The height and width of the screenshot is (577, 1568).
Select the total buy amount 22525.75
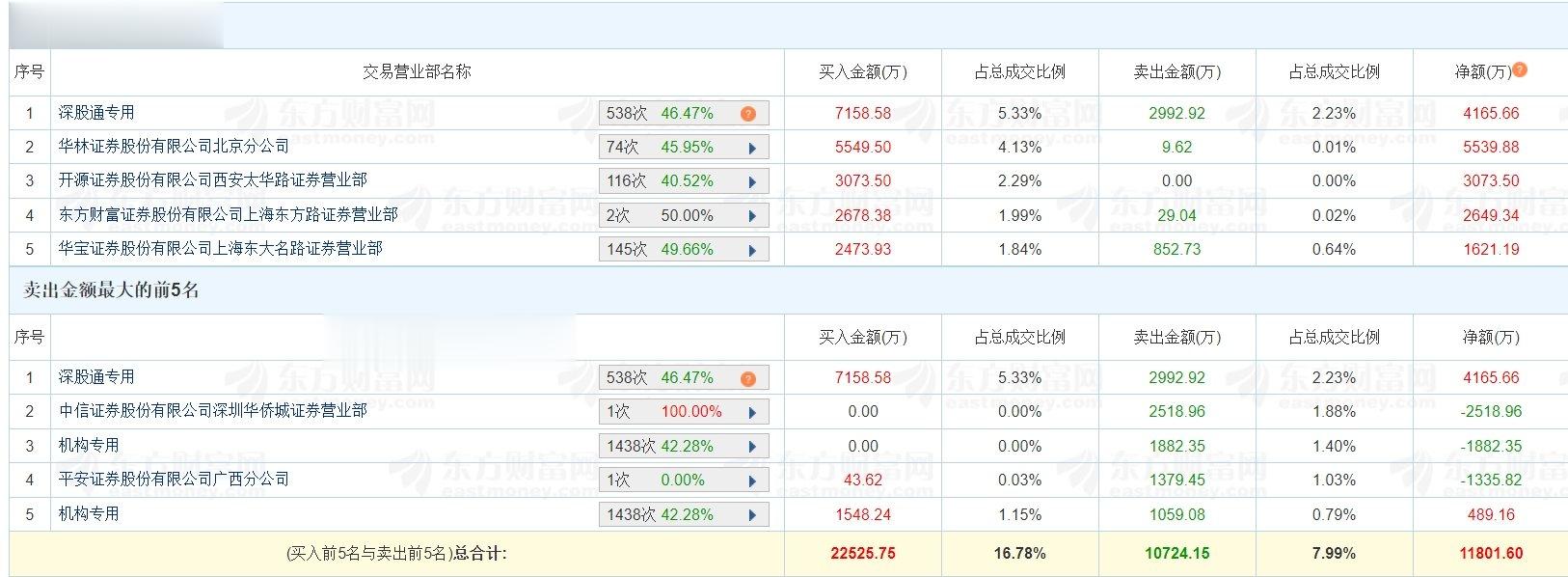click(863, 553)
